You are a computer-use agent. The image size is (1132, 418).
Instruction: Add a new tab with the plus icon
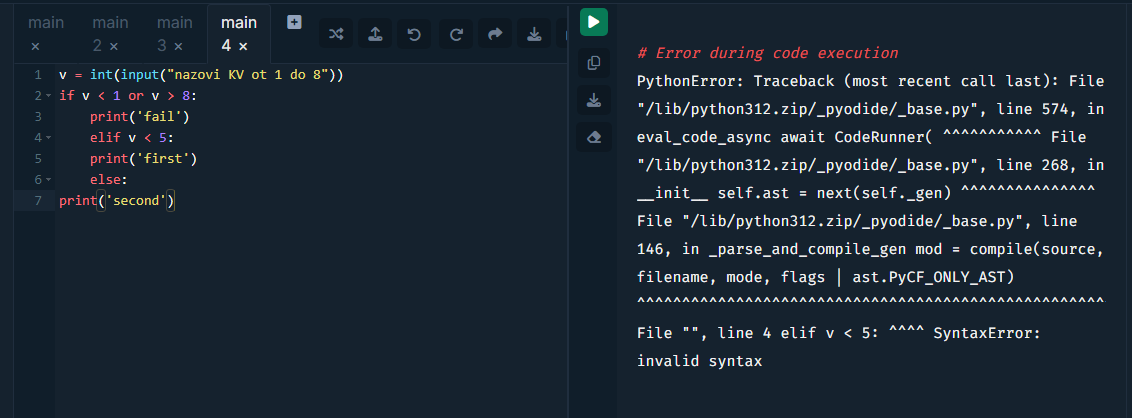(294, 22)
